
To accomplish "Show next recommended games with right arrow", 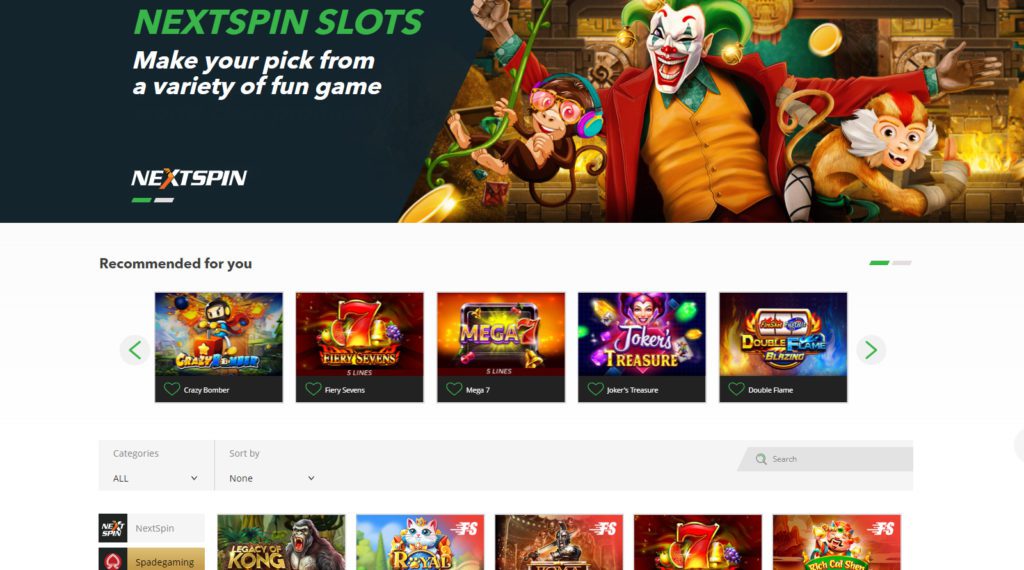I will [871, 350].
